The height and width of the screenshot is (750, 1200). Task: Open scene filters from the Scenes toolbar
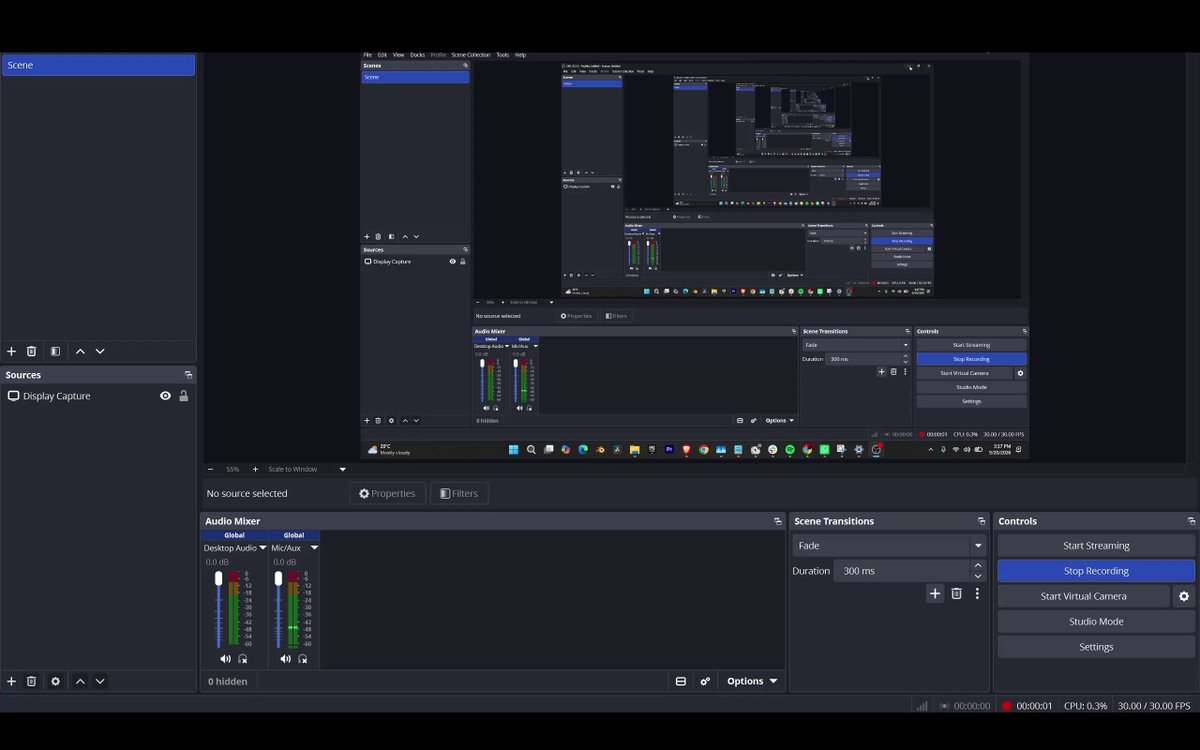point(56,351)
